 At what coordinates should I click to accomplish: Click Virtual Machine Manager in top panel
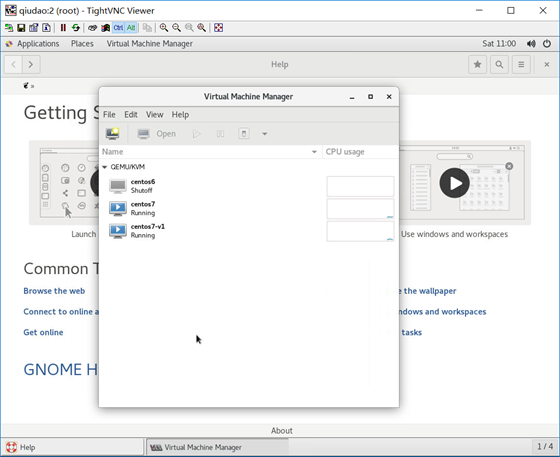click(x=150, y=44)
